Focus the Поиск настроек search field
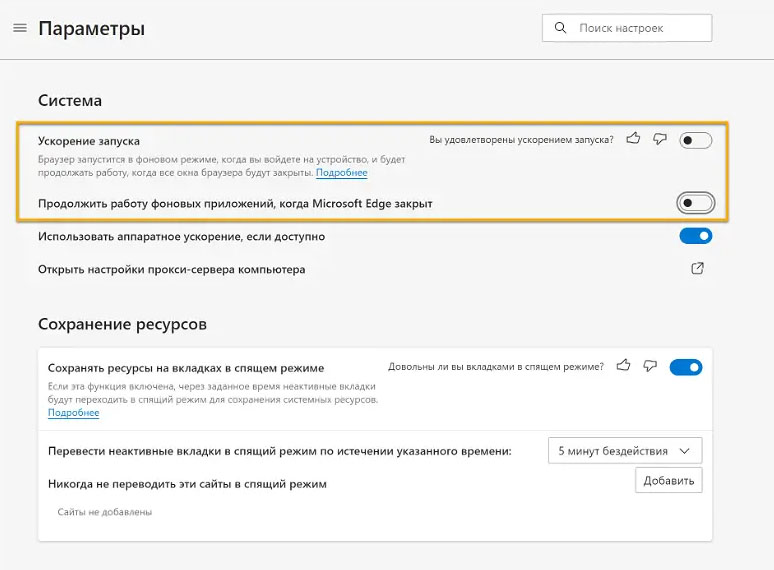The image size is (774, 570). point(627,28)
